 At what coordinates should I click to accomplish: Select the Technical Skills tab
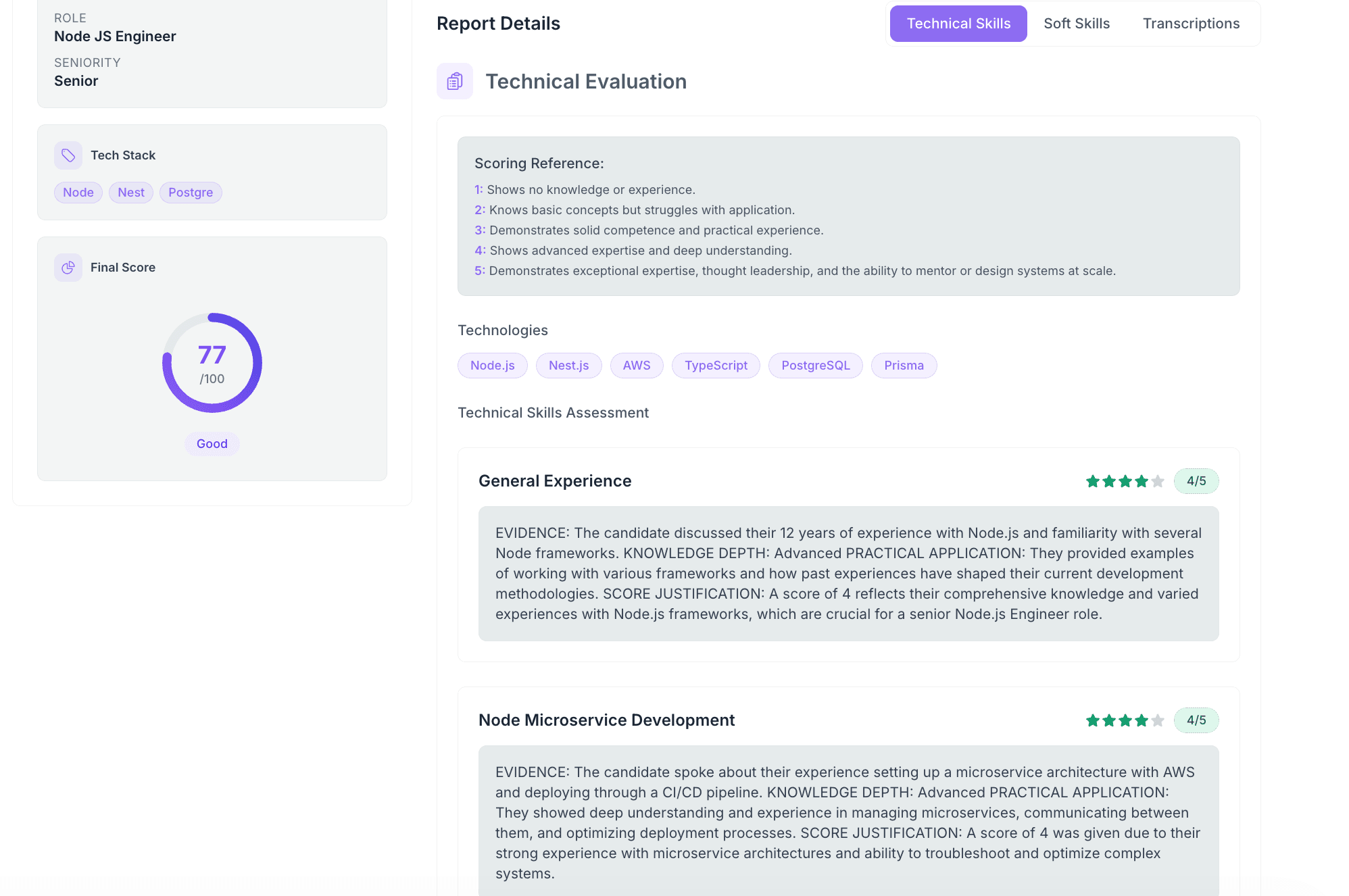click(x=958, y=24)
